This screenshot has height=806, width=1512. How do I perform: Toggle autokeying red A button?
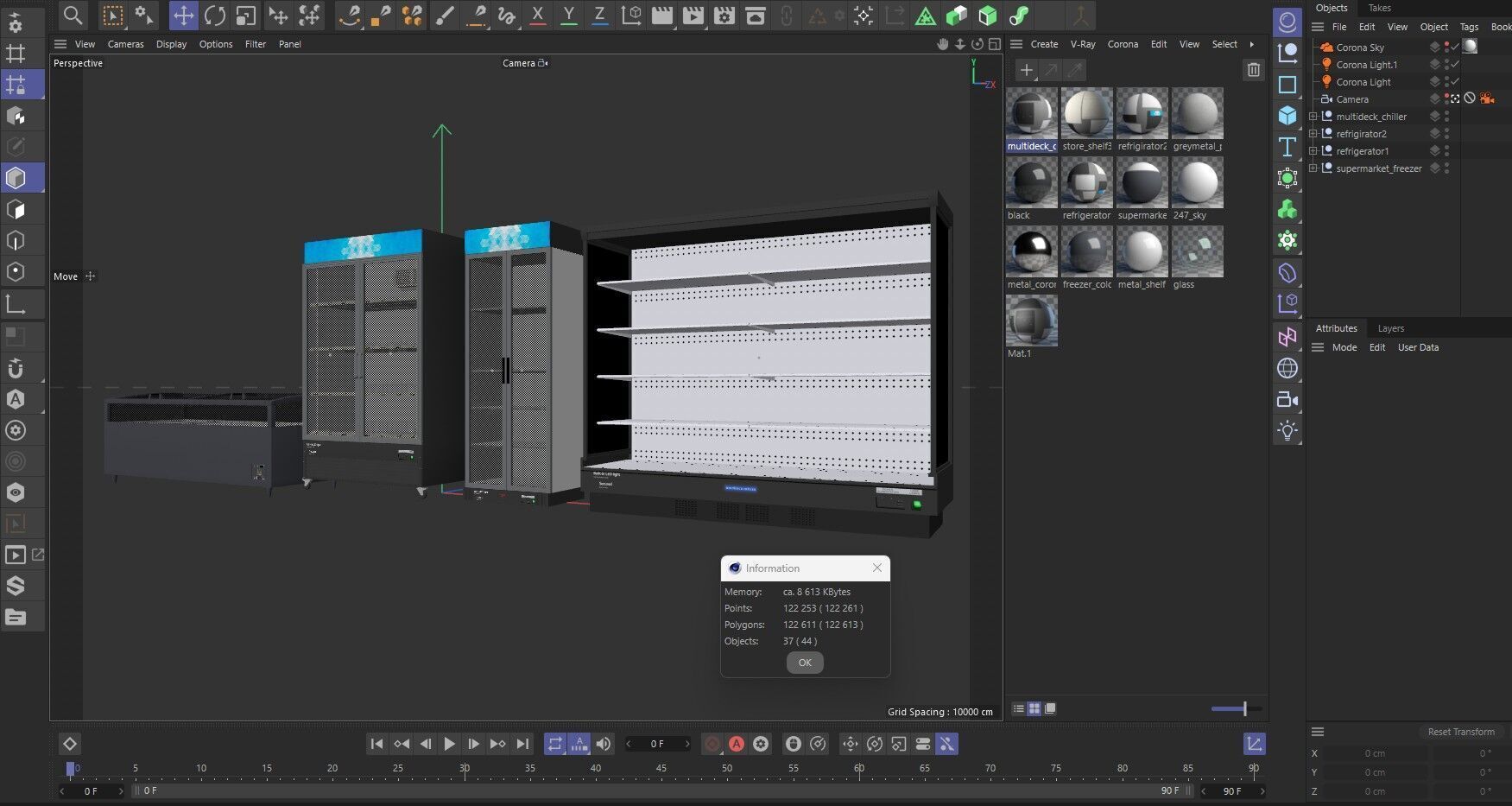coord(736,744)
